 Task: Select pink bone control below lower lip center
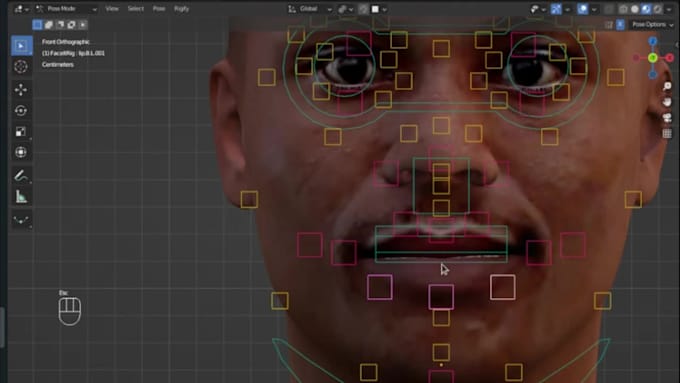pyautogui.click(x=441, y=297)
